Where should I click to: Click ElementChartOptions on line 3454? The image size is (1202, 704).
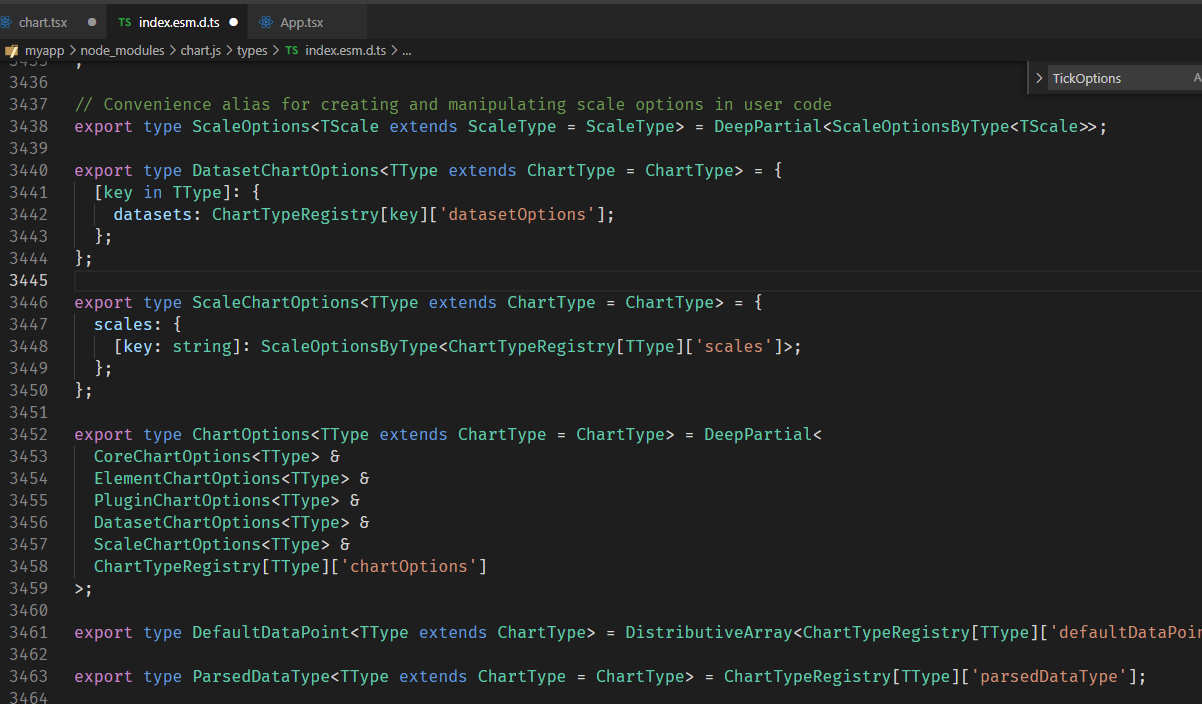(187, 478)
